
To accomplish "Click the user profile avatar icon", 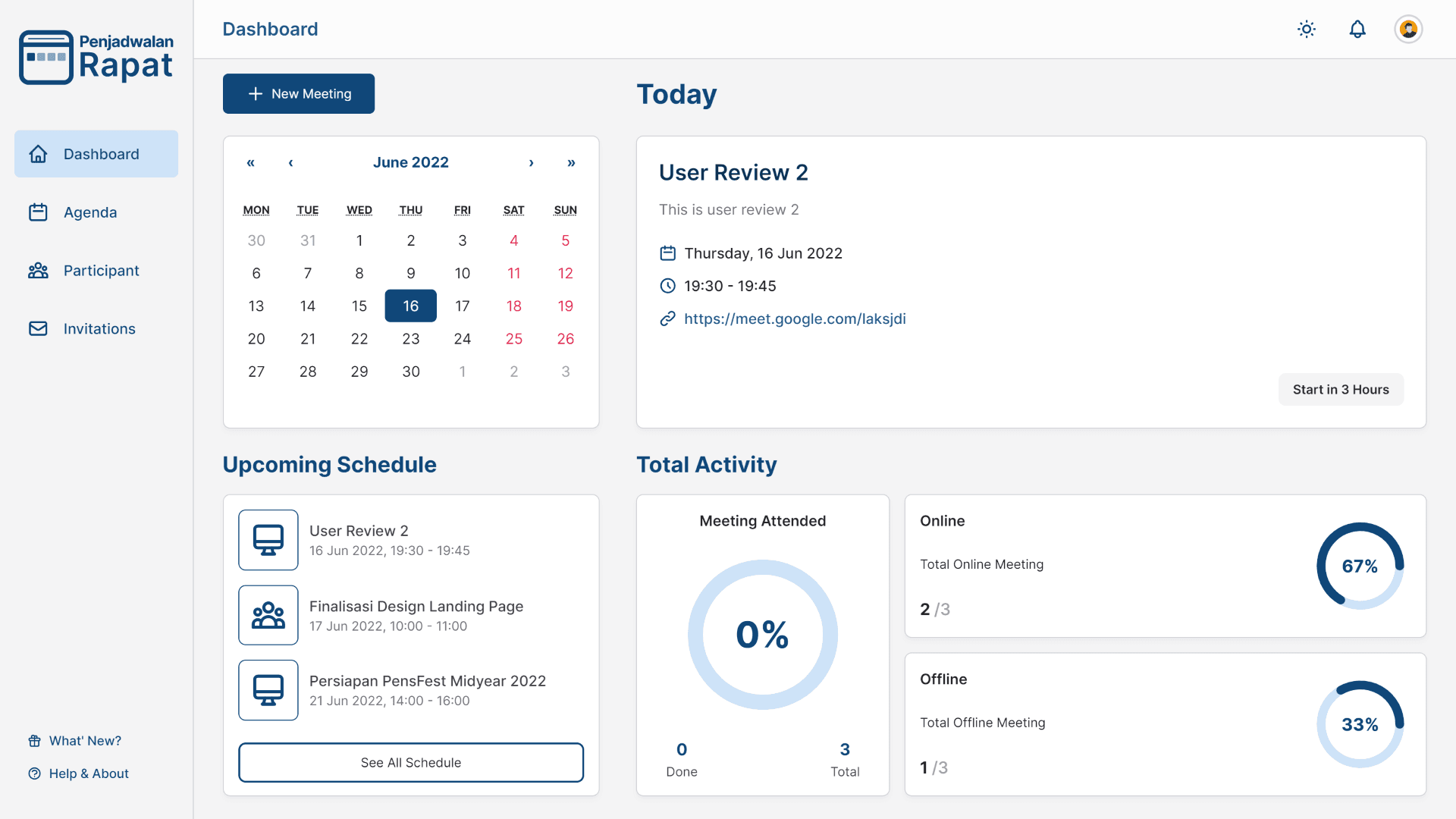I will [x=1409, y=29].
